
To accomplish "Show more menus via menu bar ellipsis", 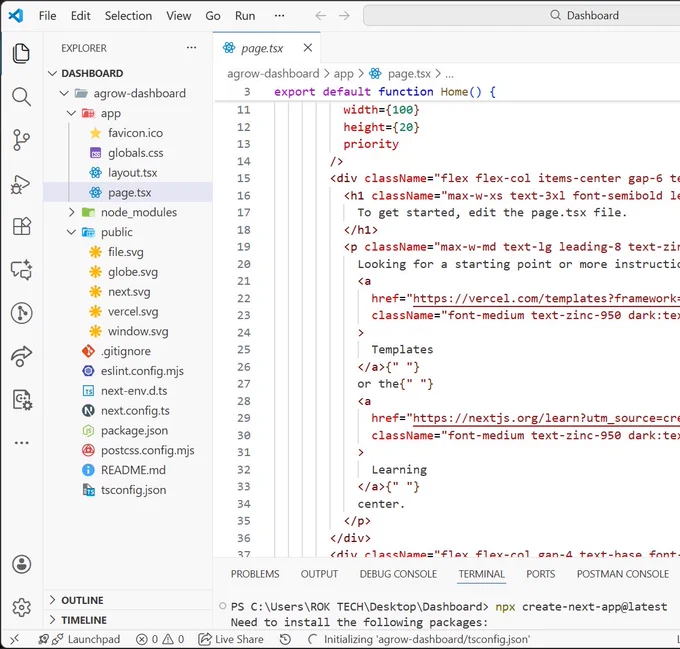I will [280, 16].
